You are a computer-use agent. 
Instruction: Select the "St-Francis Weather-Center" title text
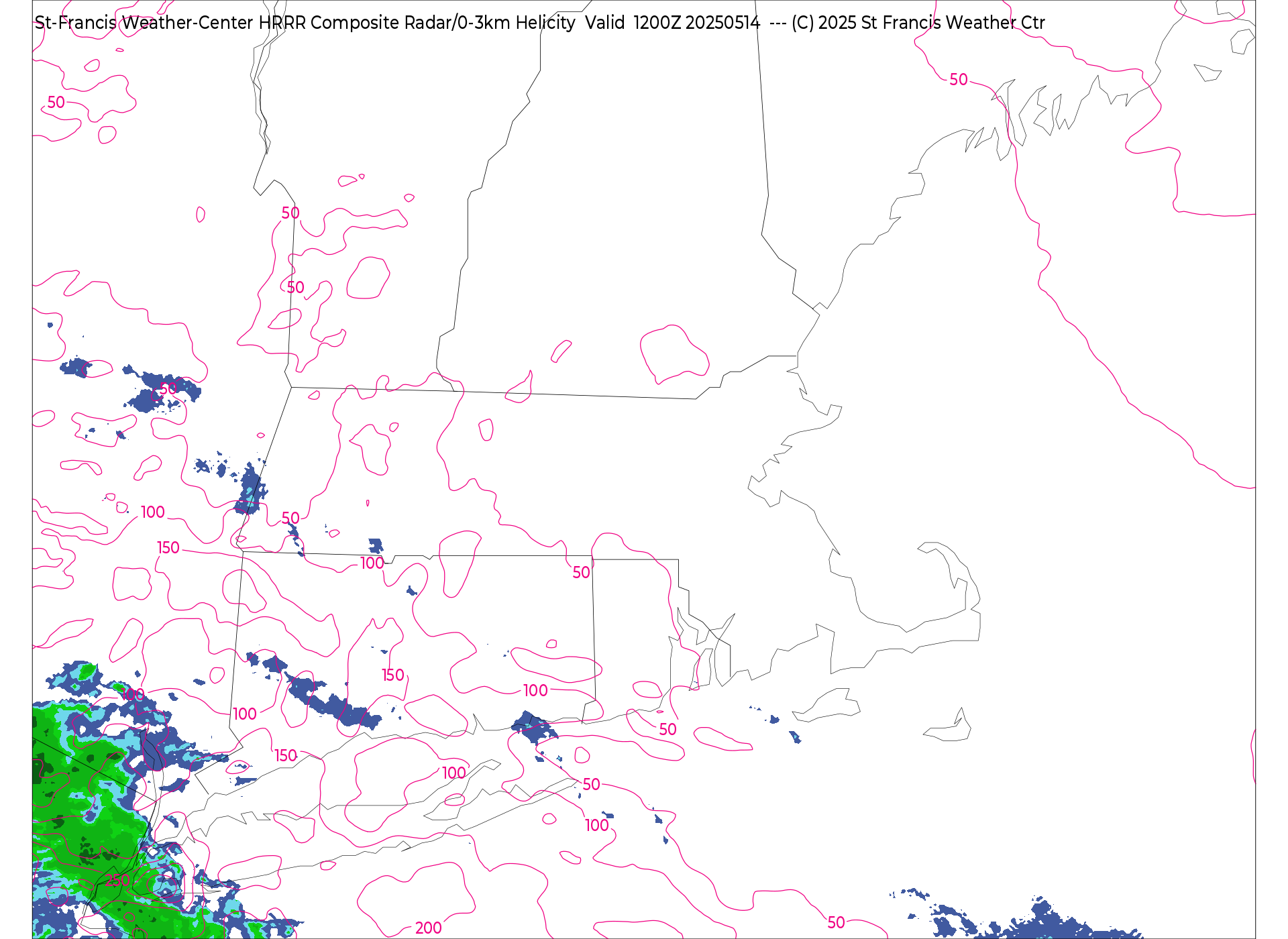(x=144, y=23)
